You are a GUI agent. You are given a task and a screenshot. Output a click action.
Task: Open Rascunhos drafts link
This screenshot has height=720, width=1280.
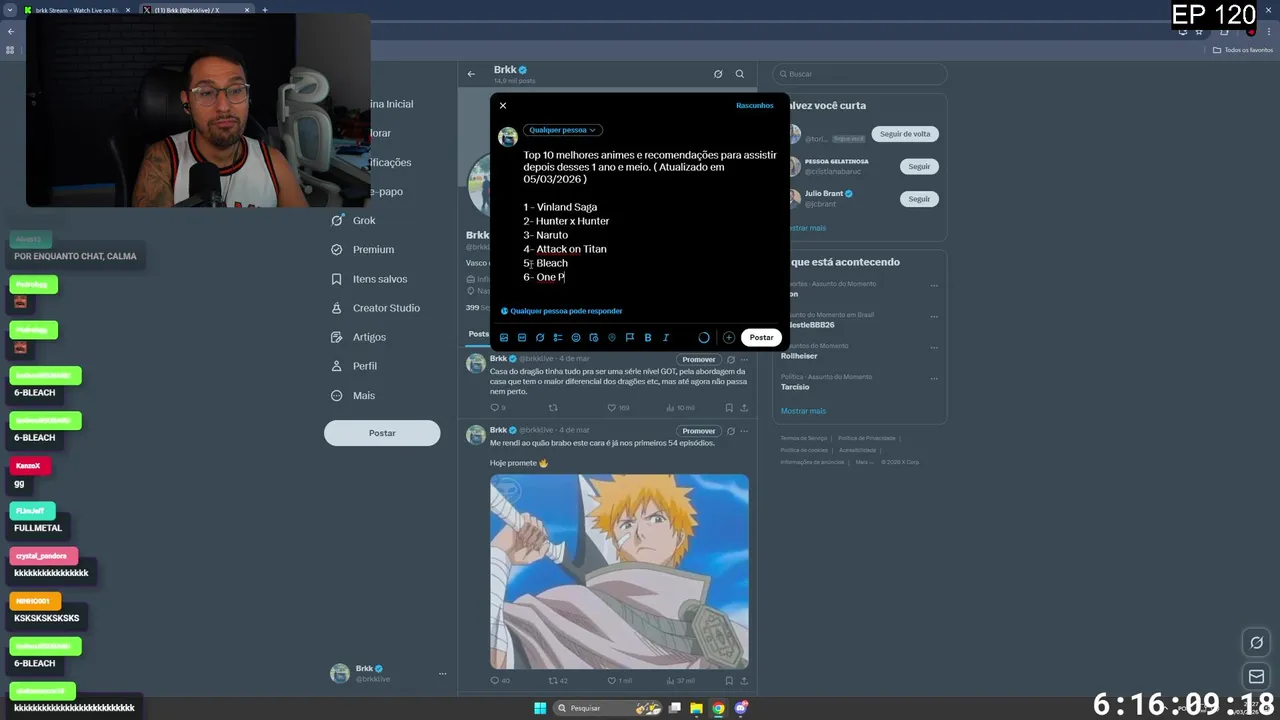755,105
